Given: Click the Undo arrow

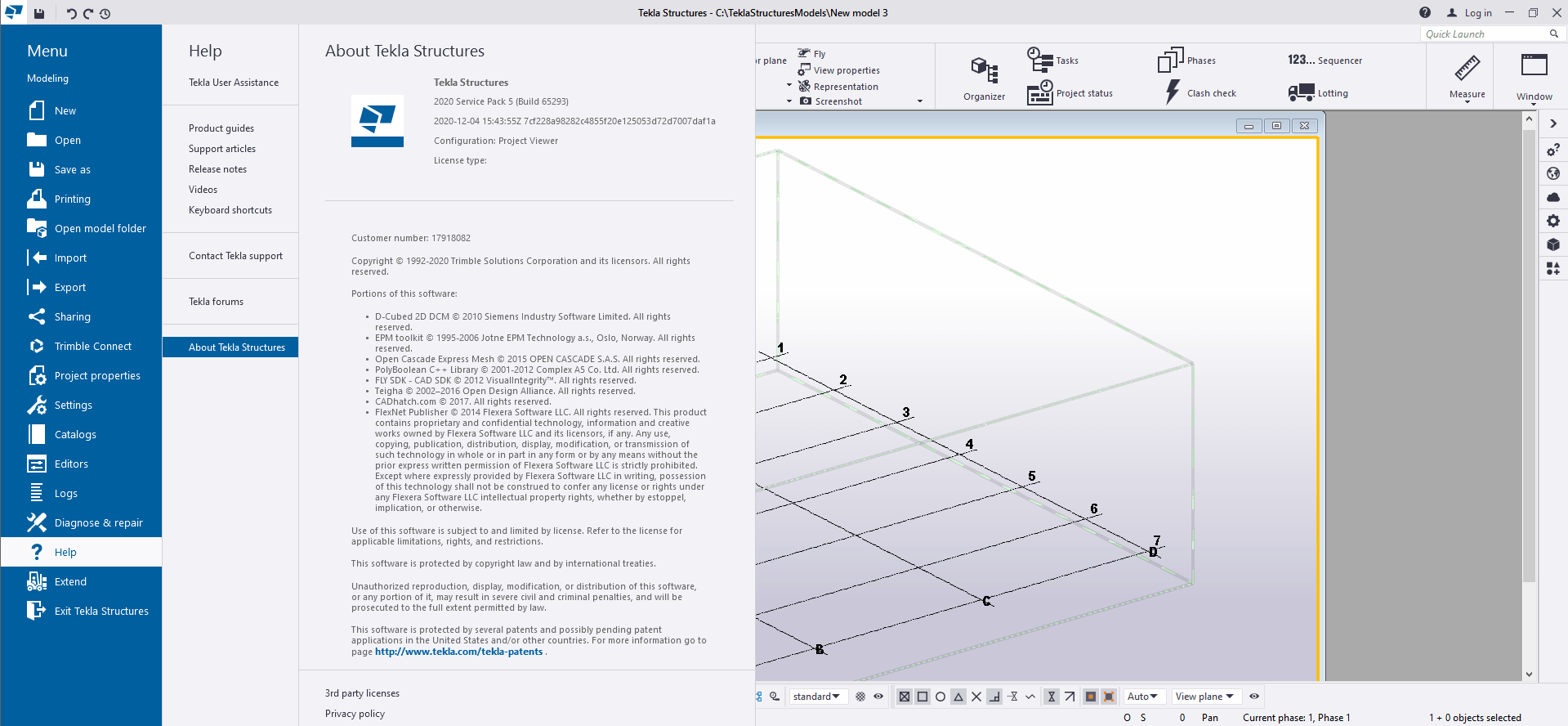Looking at the screenshot, I should pyautogui.click(x=71, y=13).
